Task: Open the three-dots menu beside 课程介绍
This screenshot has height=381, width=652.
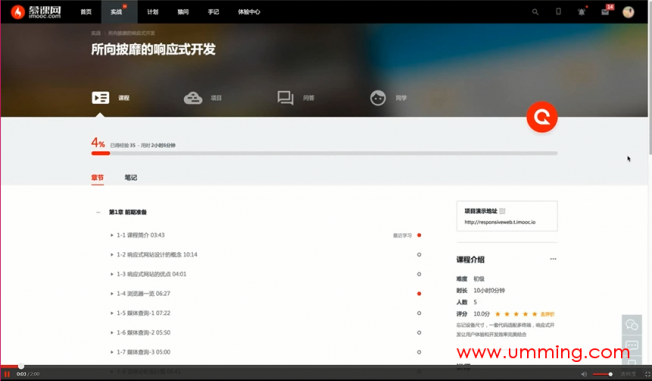Action: click(x=553, y=259)
